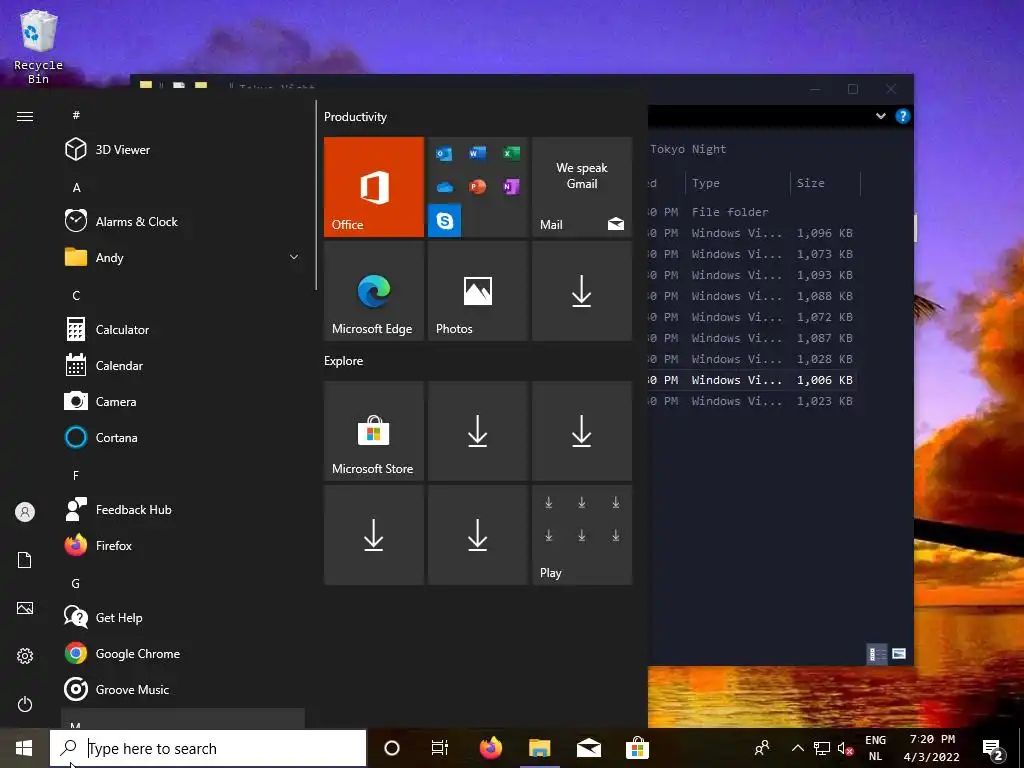The height and width of the screenshot is (768, 1024).
Task: Focus the taskbar search box
Action: 208,748
